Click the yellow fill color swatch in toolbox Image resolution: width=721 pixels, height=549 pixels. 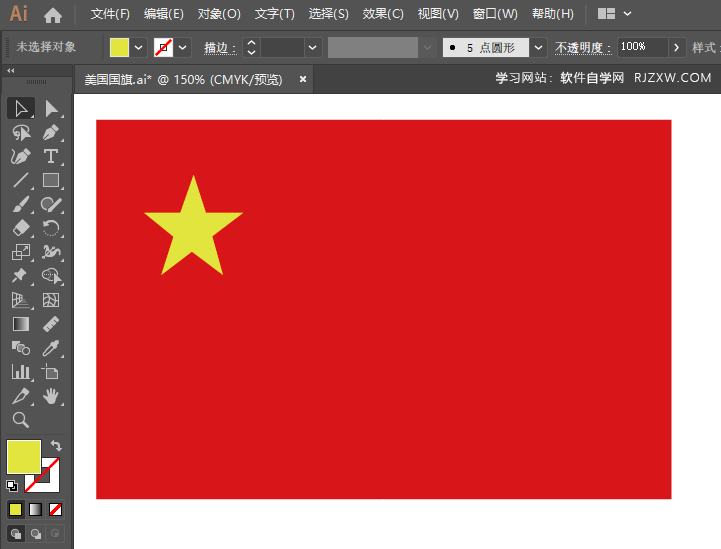pos(23,457)
